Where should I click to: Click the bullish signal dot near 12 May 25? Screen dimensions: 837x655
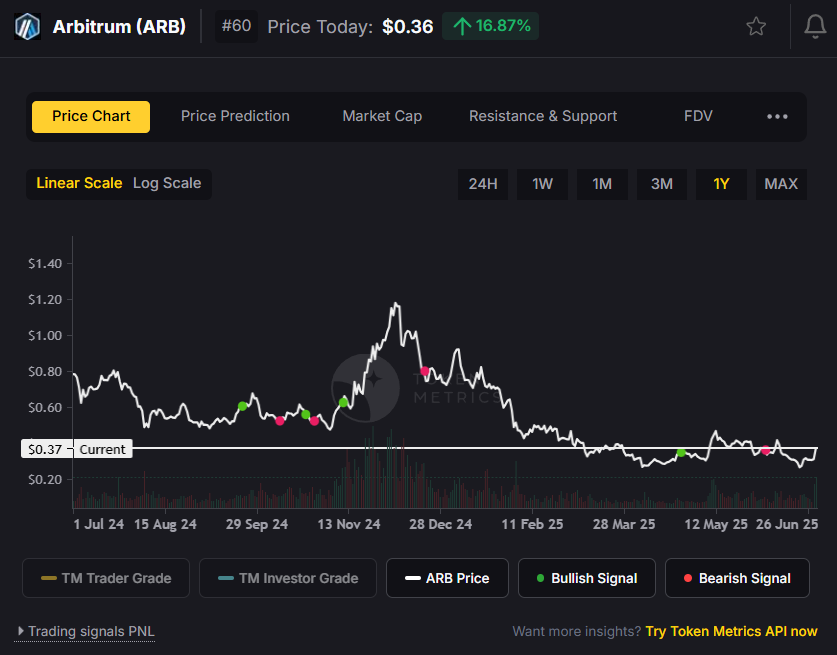click(681, 453)
